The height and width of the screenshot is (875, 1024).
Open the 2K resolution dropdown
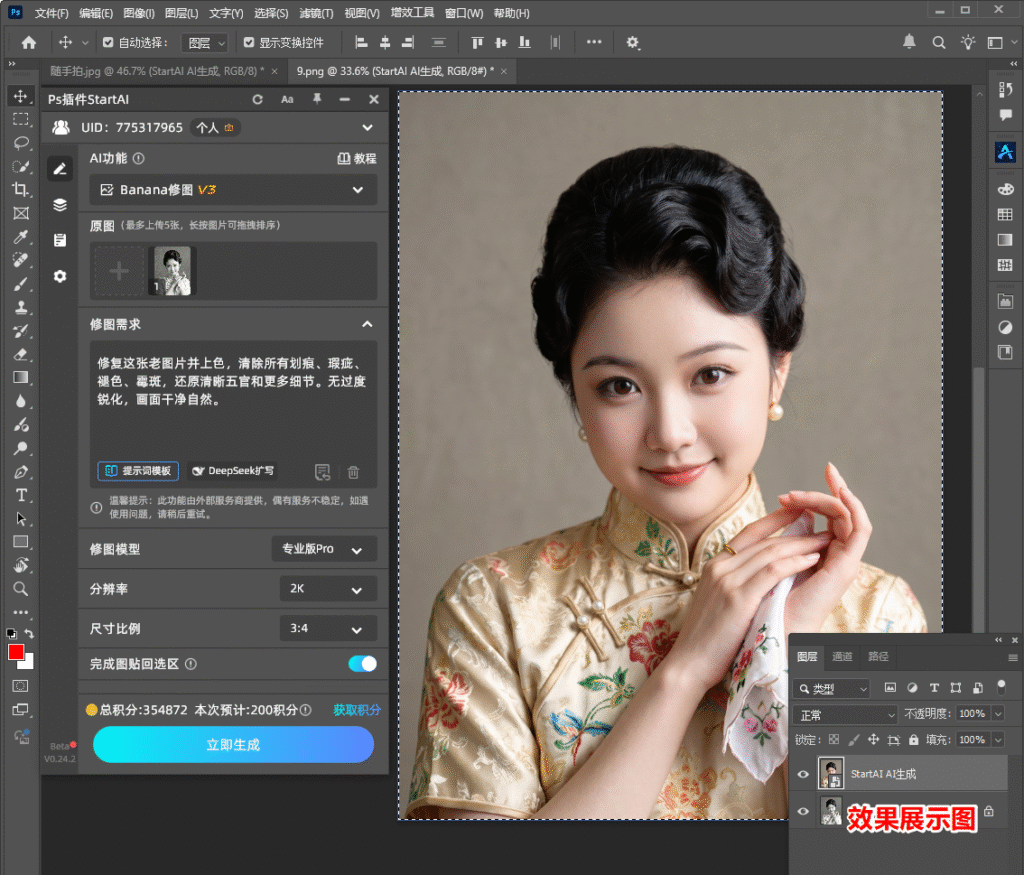[x=328, y=589]
